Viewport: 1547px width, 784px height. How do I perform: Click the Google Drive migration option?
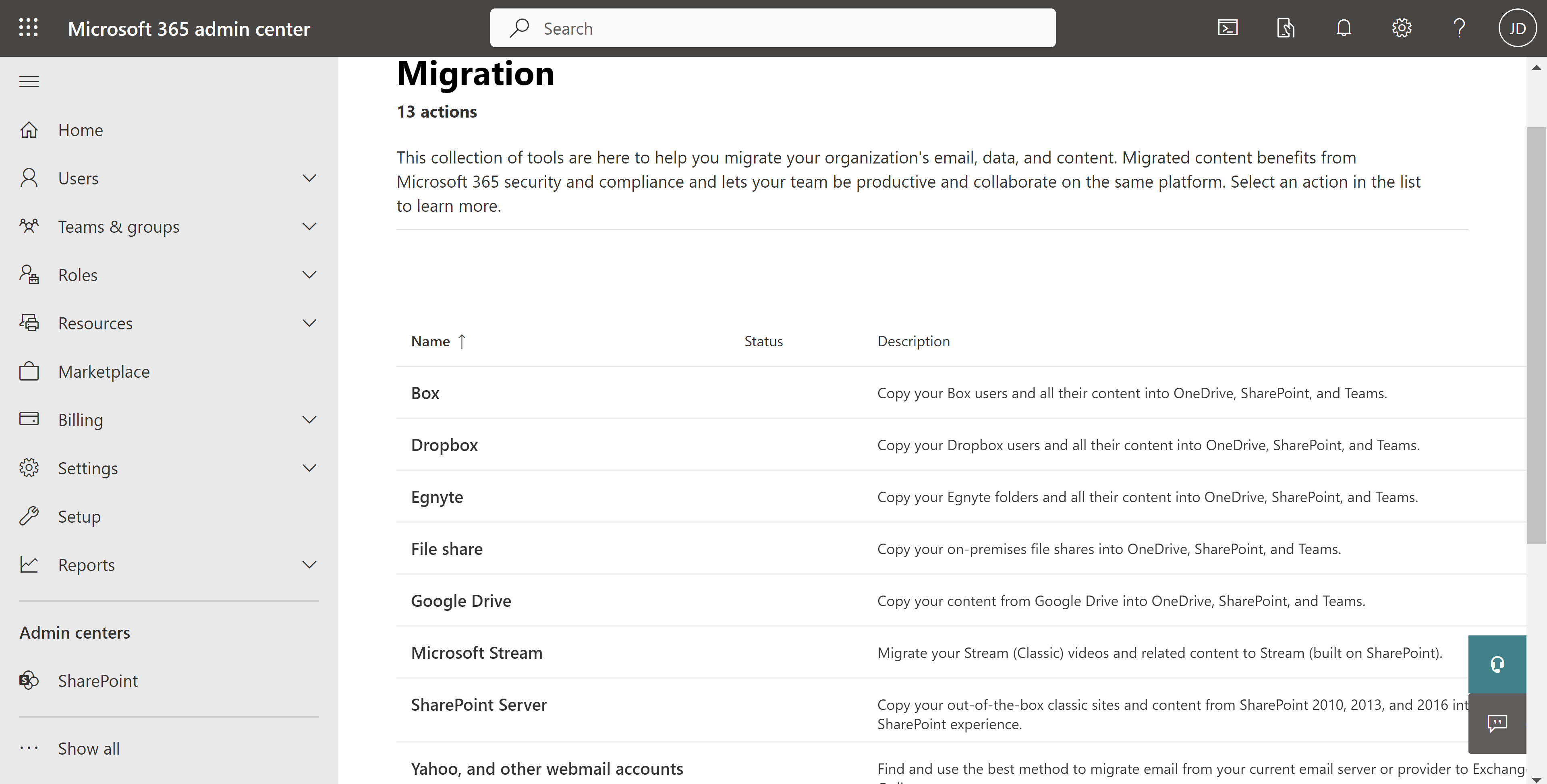coord(461,599)
